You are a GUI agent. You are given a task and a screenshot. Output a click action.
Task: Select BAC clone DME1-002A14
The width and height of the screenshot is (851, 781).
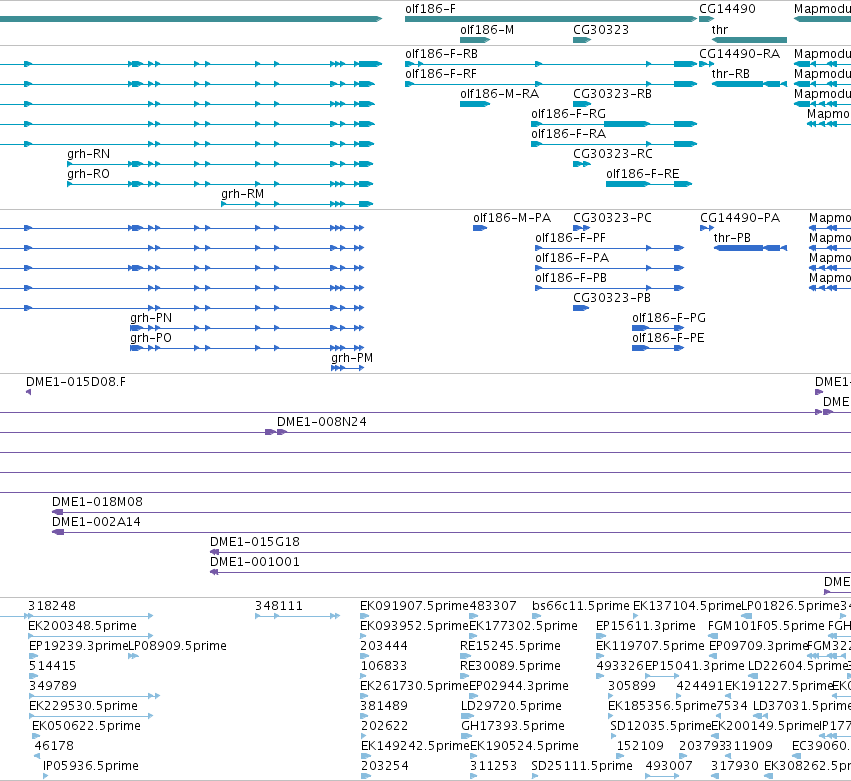(451, 532)
